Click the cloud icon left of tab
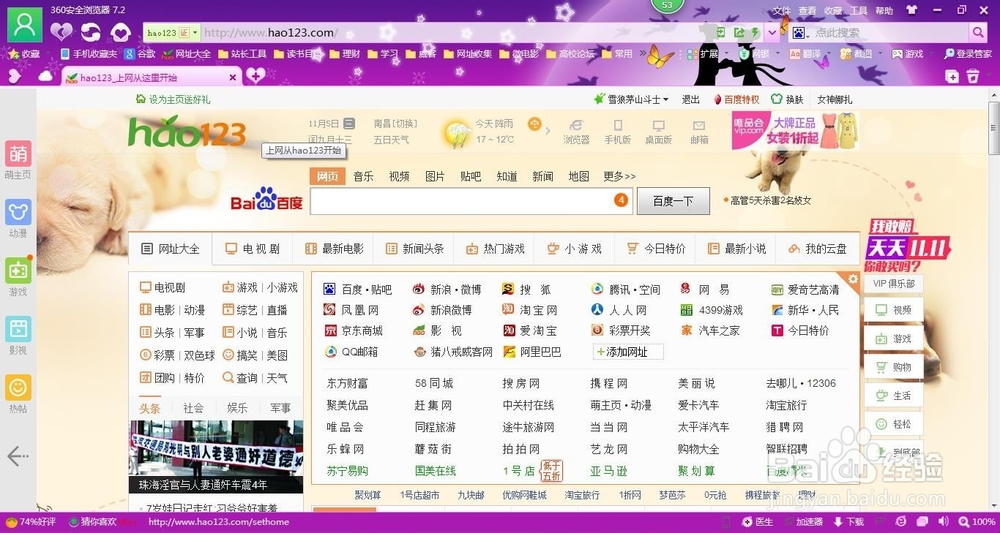Image resolution: width=1000 pixels, height=533 pixels. [46, 76]
